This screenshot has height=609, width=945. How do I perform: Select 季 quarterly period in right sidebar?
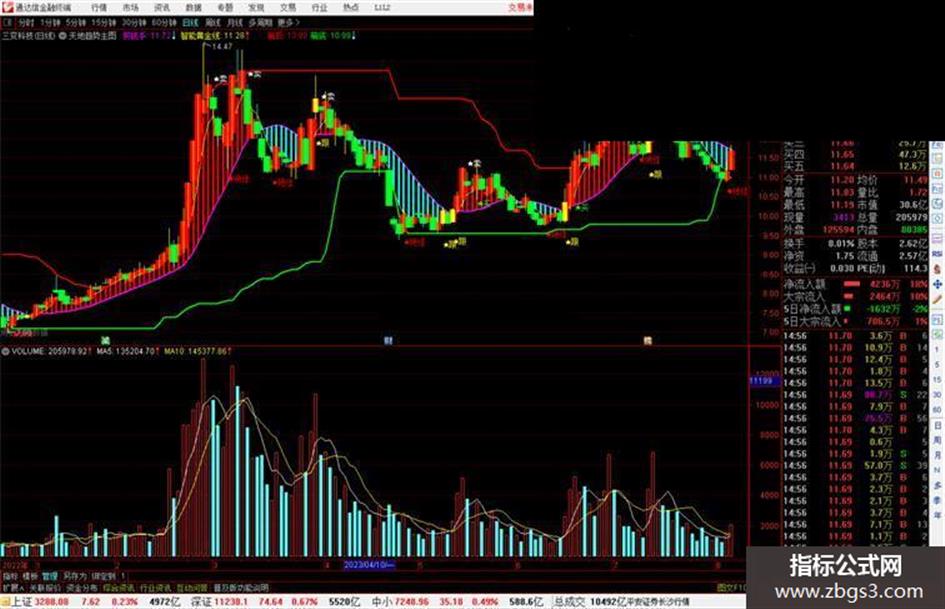tap(937, 499)
